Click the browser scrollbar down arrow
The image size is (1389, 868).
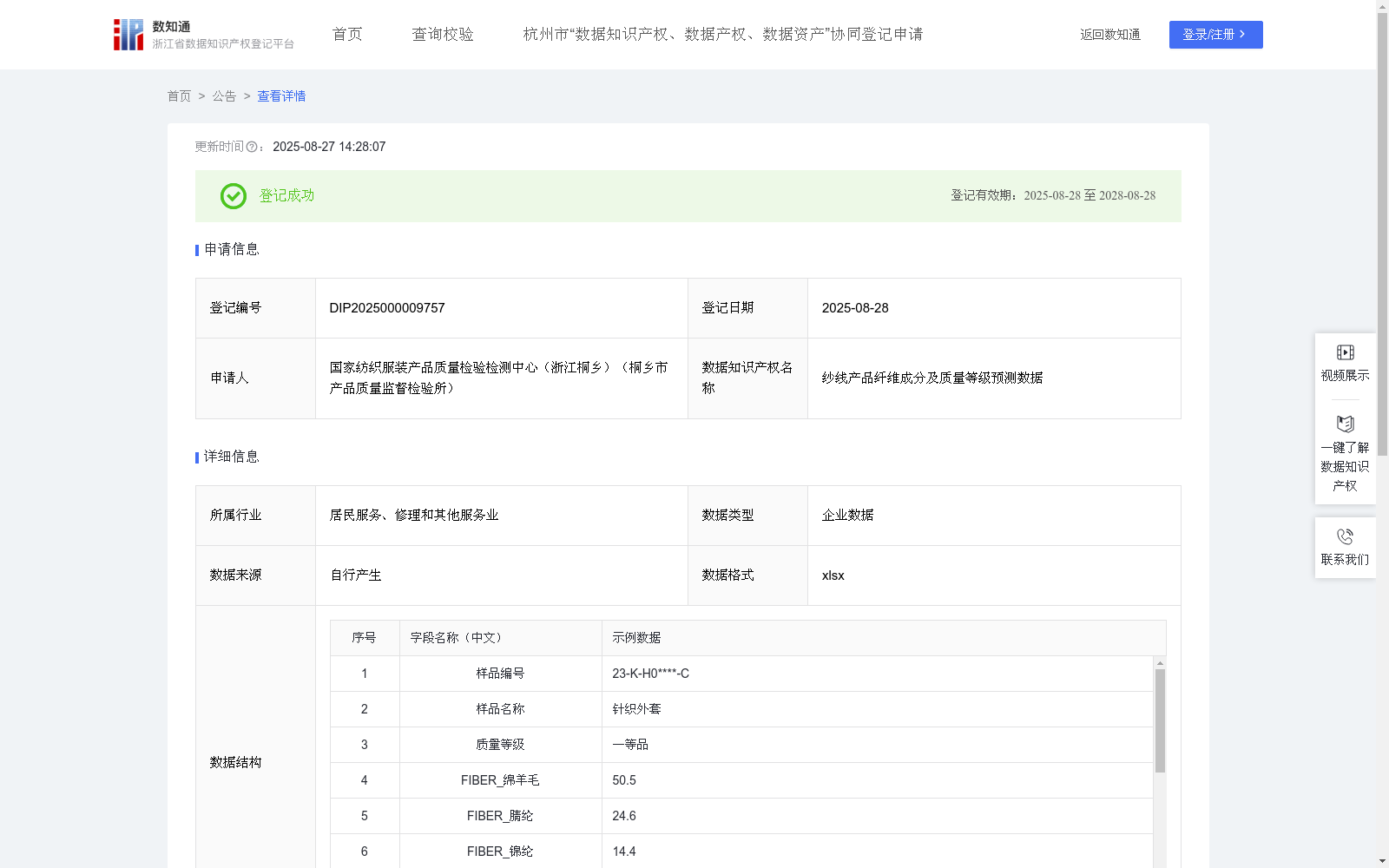pyautogui.click(x=1382, y=862)
